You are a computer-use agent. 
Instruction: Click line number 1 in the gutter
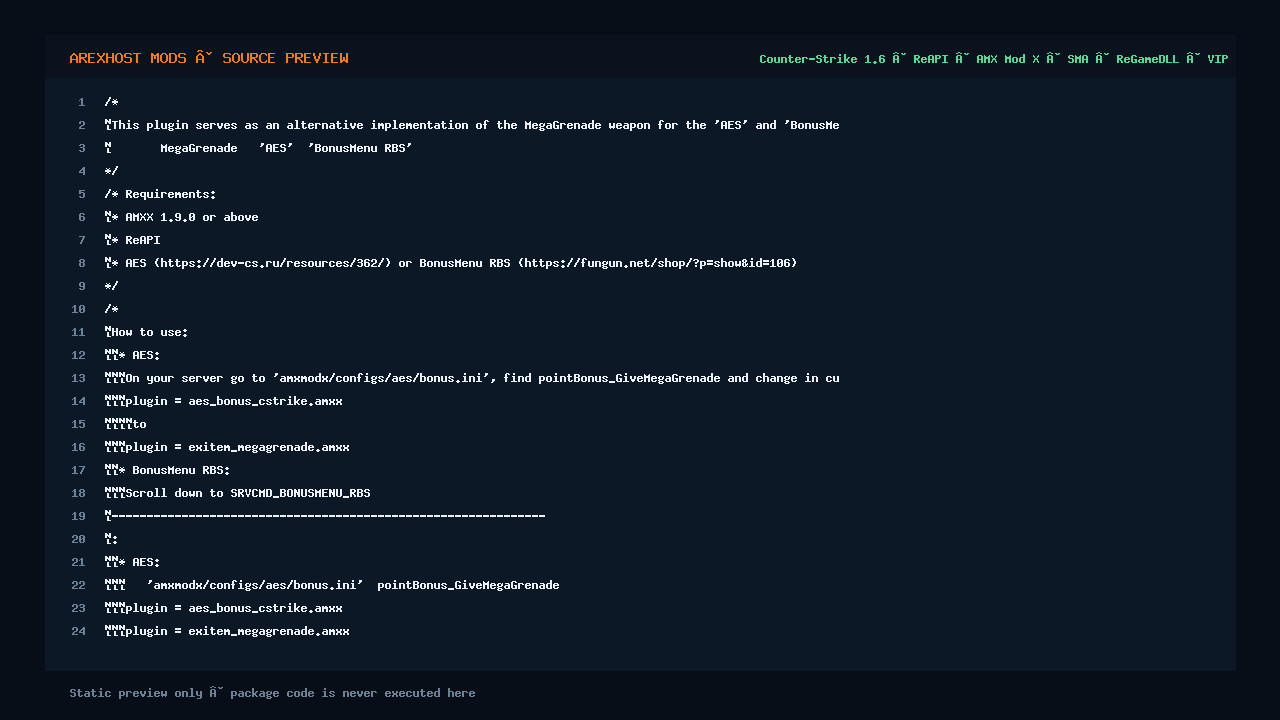point(82,102)
